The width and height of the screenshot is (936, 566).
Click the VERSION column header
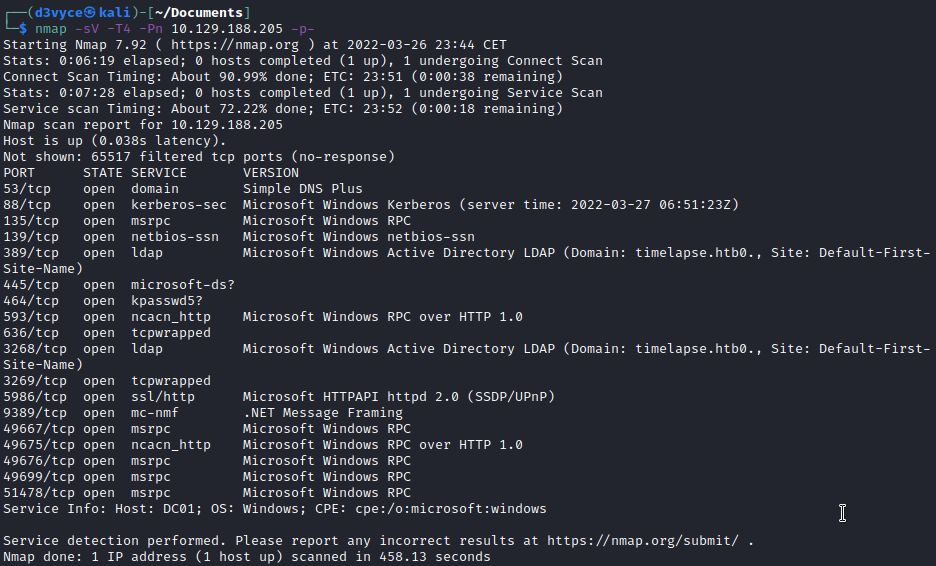[270, 173]
